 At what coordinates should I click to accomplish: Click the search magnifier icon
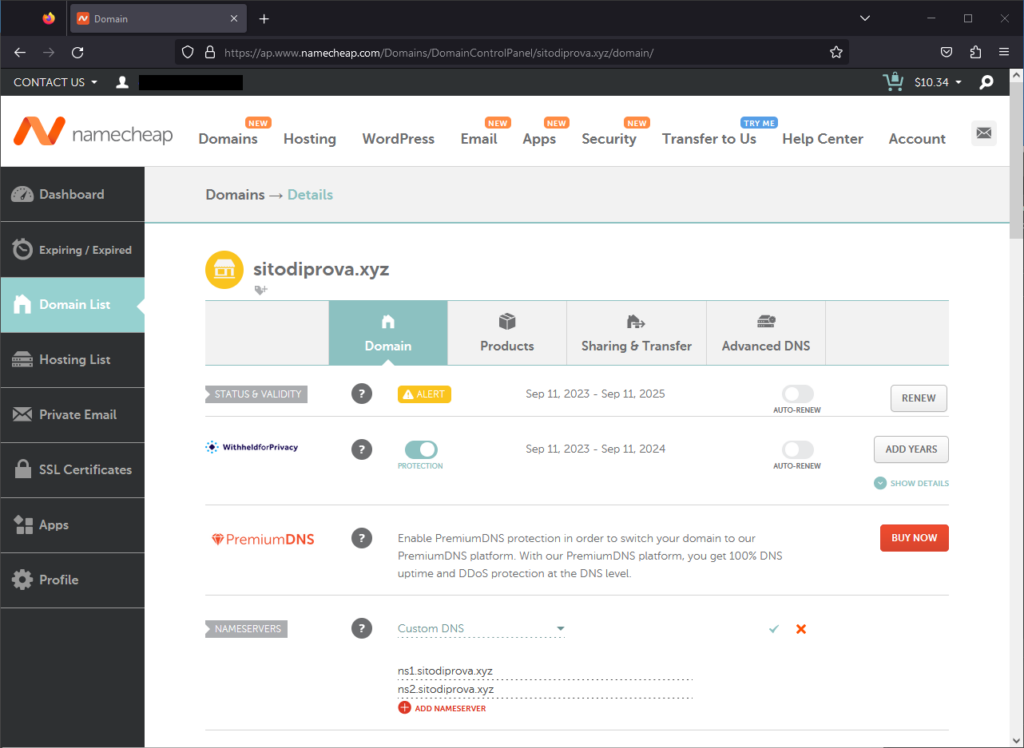tap(986, 82)
